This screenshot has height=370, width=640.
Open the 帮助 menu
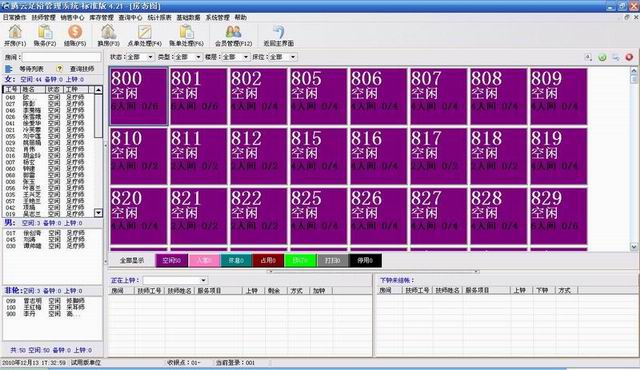[241, 18]
